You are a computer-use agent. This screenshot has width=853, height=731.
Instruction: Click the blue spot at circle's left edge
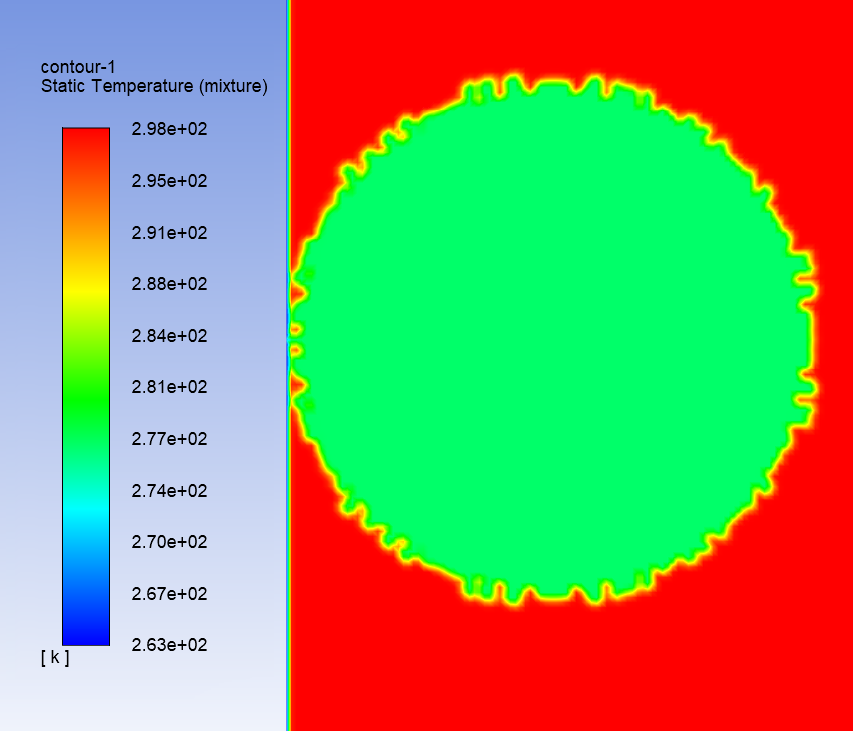pos(290,340)
